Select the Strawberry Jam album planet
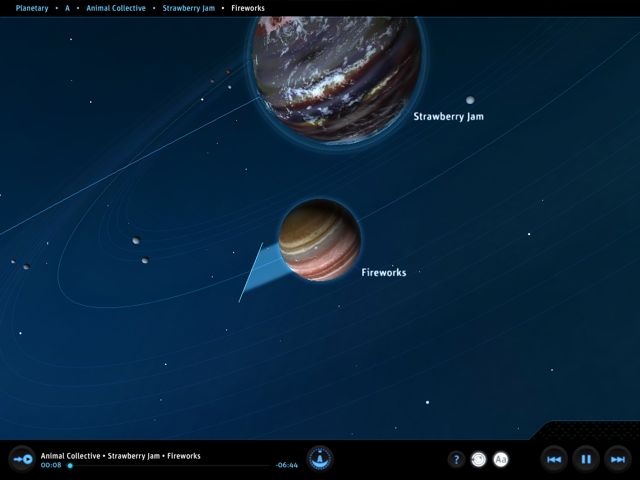This screenshot has height=480, width=640. pyautogui.click(x=336, y=80)
